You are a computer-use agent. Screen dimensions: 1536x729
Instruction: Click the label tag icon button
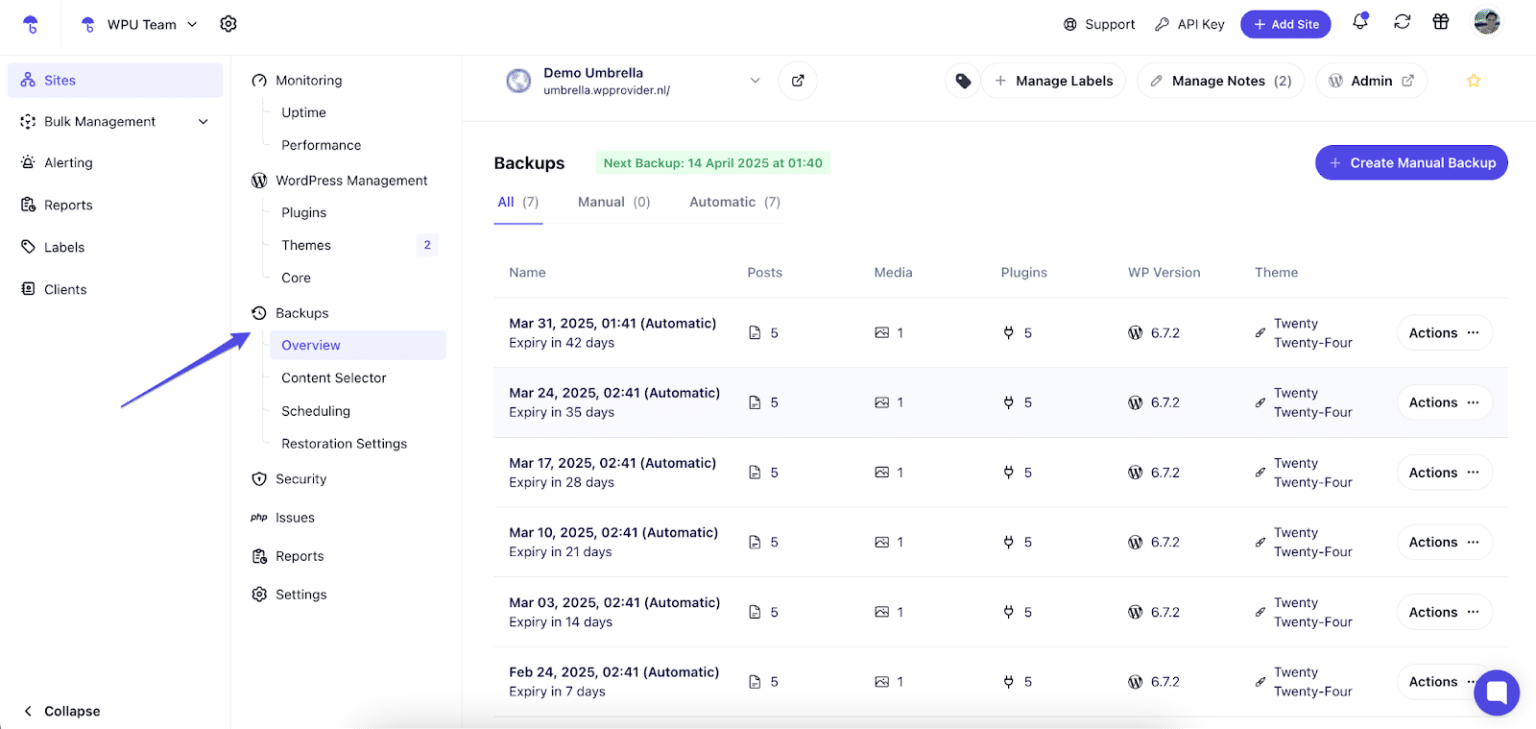coord(962,81)
